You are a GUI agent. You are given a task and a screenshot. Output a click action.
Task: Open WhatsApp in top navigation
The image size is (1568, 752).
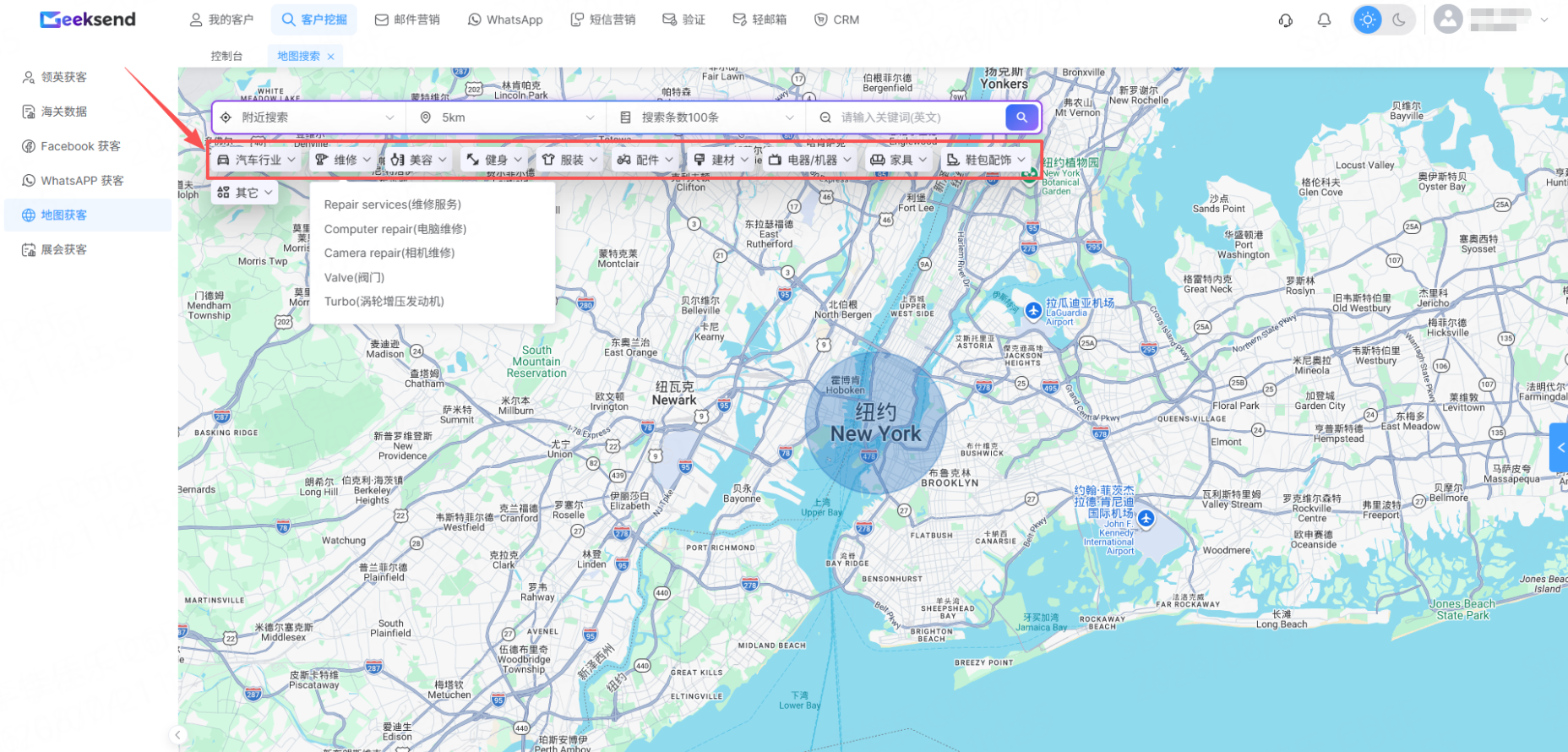pos(505,19)
